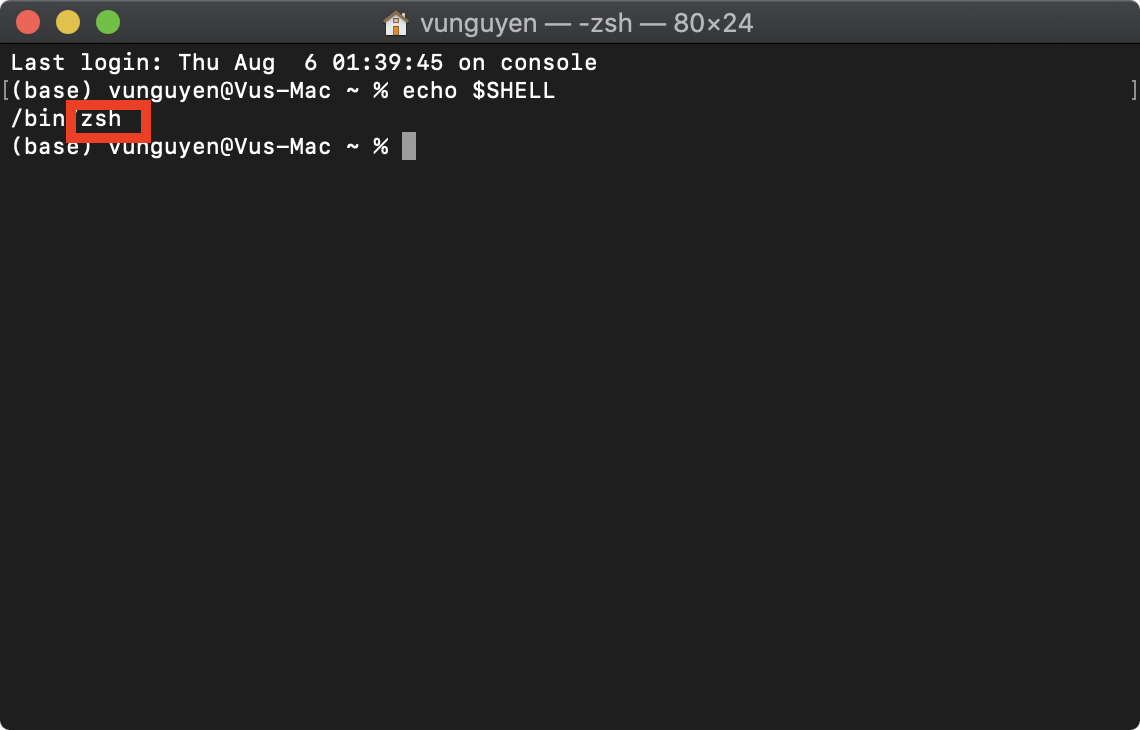
Task: Click the window title 'vunguyen — -zsh — 80×24'
Action: click(x=586, y=23)
